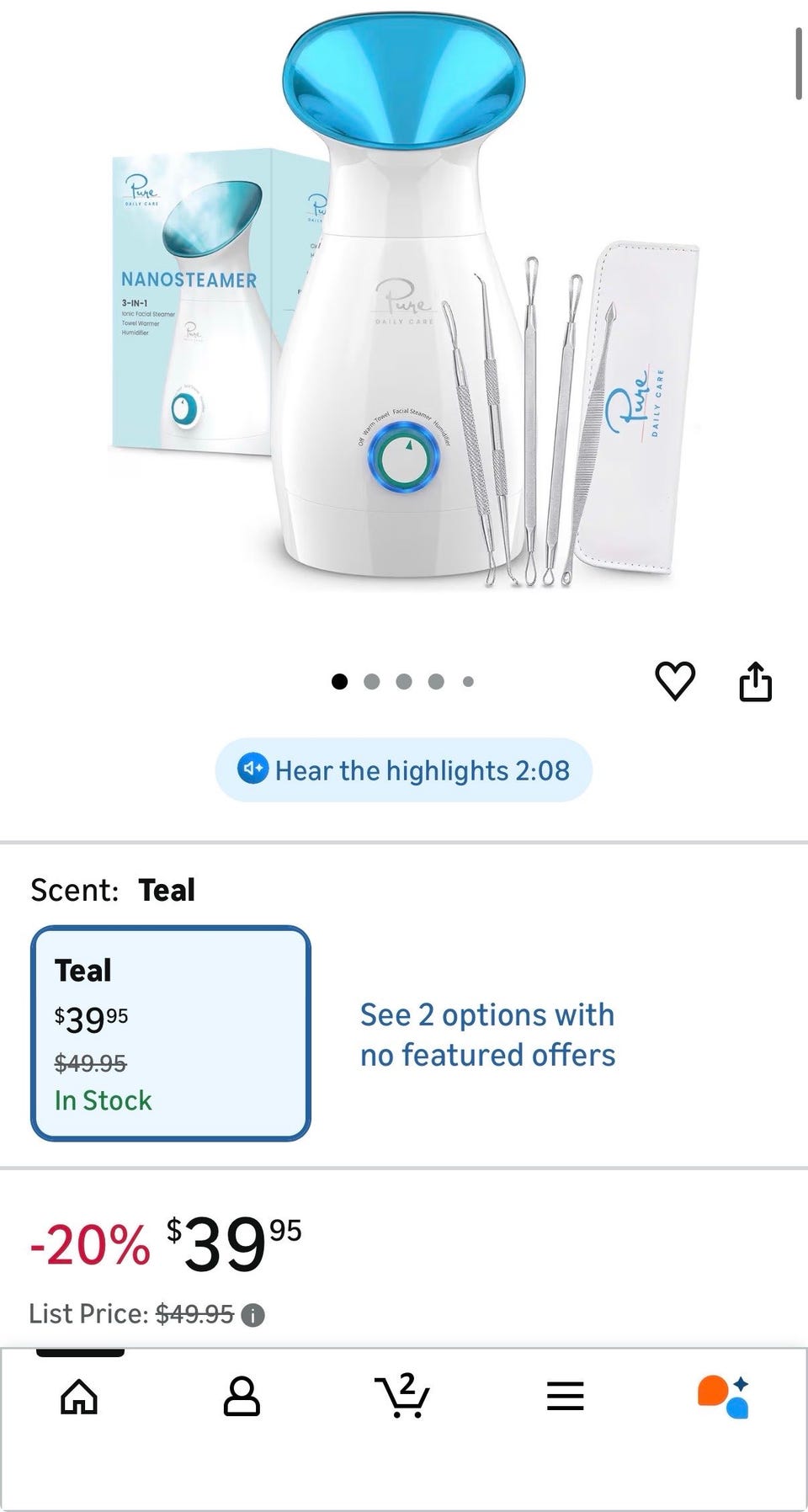Tap the speaker icon in highlights pill
This screenshot has width=808, height=1512.
252,769
